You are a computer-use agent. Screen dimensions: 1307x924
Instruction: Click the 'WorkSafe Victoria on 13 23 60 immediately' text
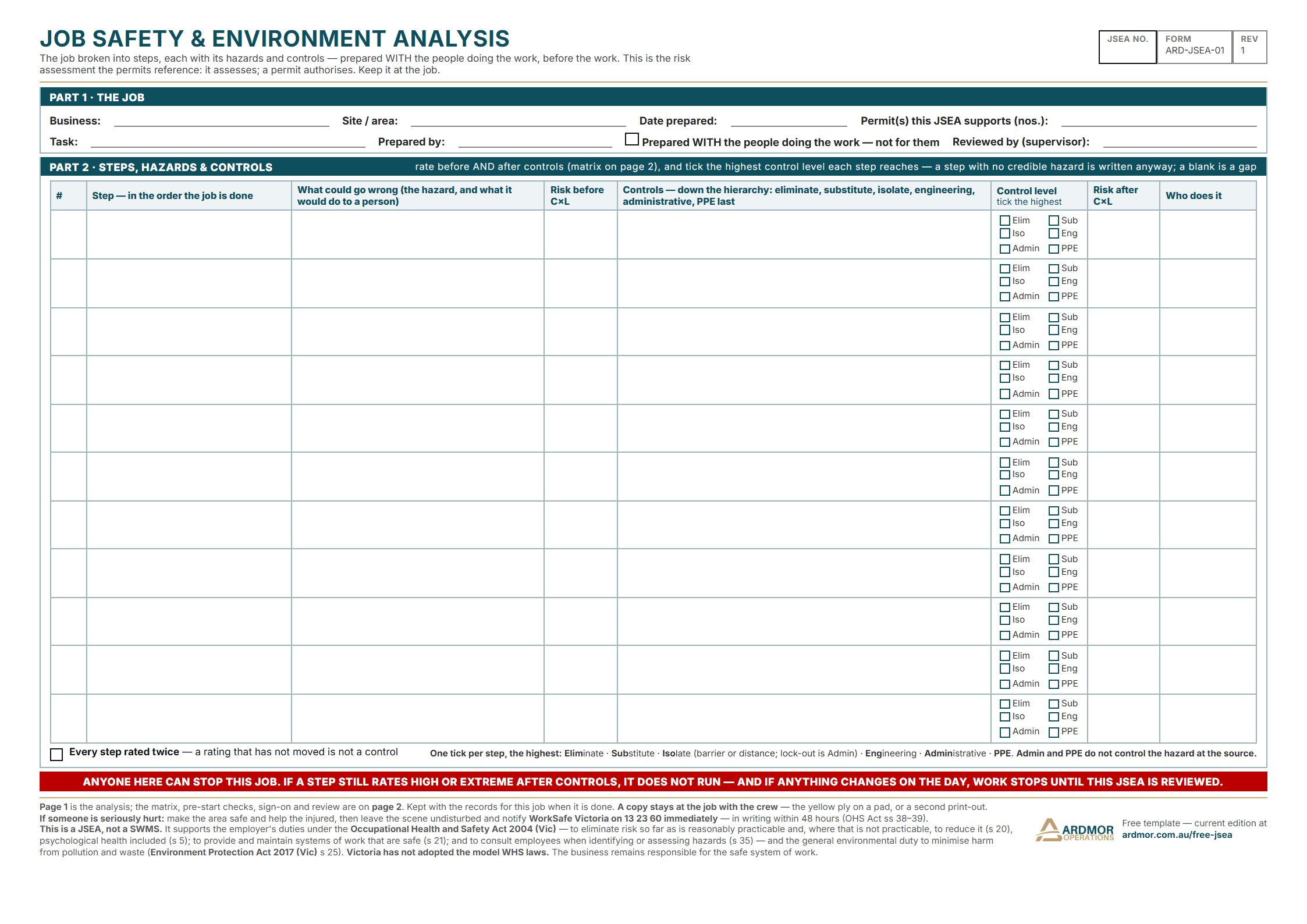tap(623, 818)
